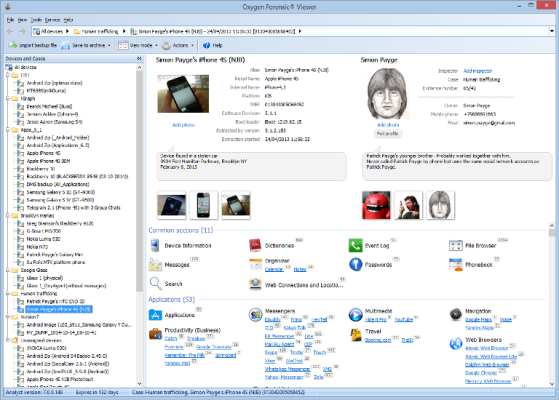The width and height of the screenshot is (559, 400).
Task: Open the Notes link under Organizer
Action: (300, 269)
